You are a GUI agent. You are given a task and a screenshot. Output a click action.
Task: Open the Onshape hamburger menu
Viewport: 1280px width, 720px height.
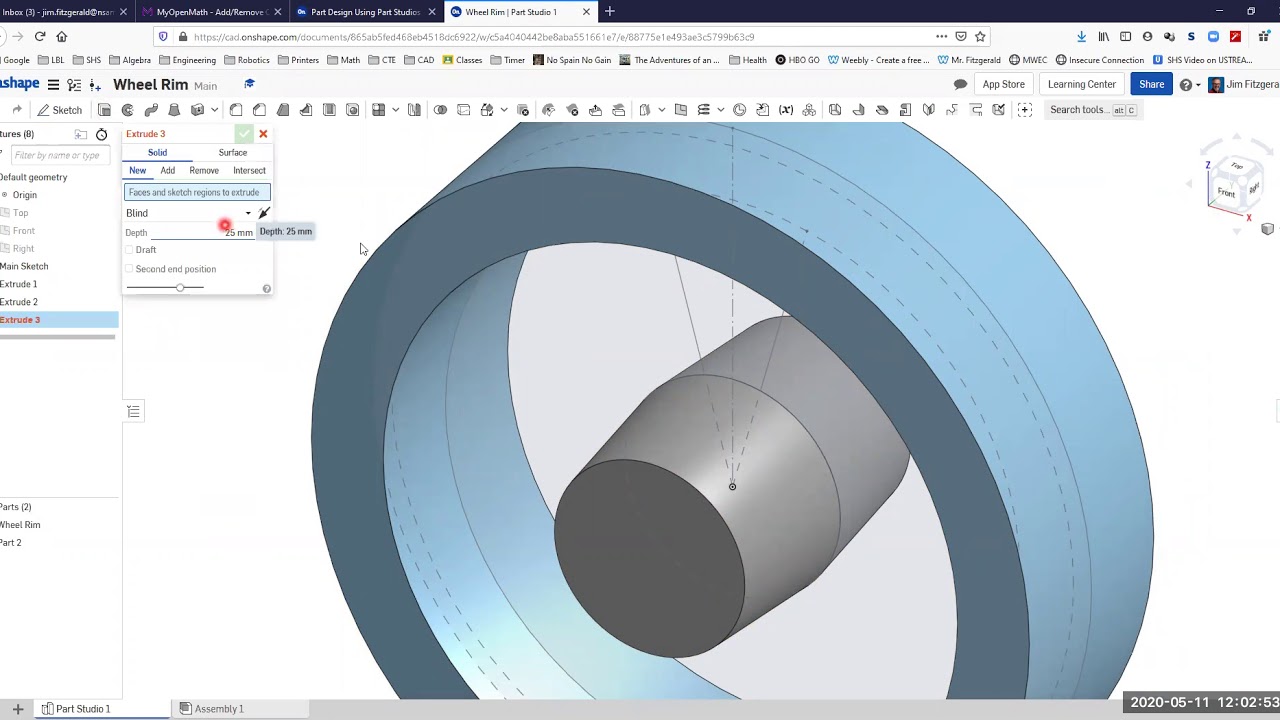click(x=53, y=85)
